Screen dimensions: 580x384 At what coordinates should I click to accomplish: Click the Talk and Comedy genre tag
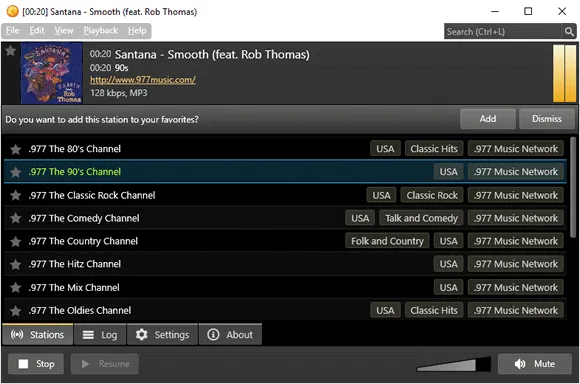(421, 218)
